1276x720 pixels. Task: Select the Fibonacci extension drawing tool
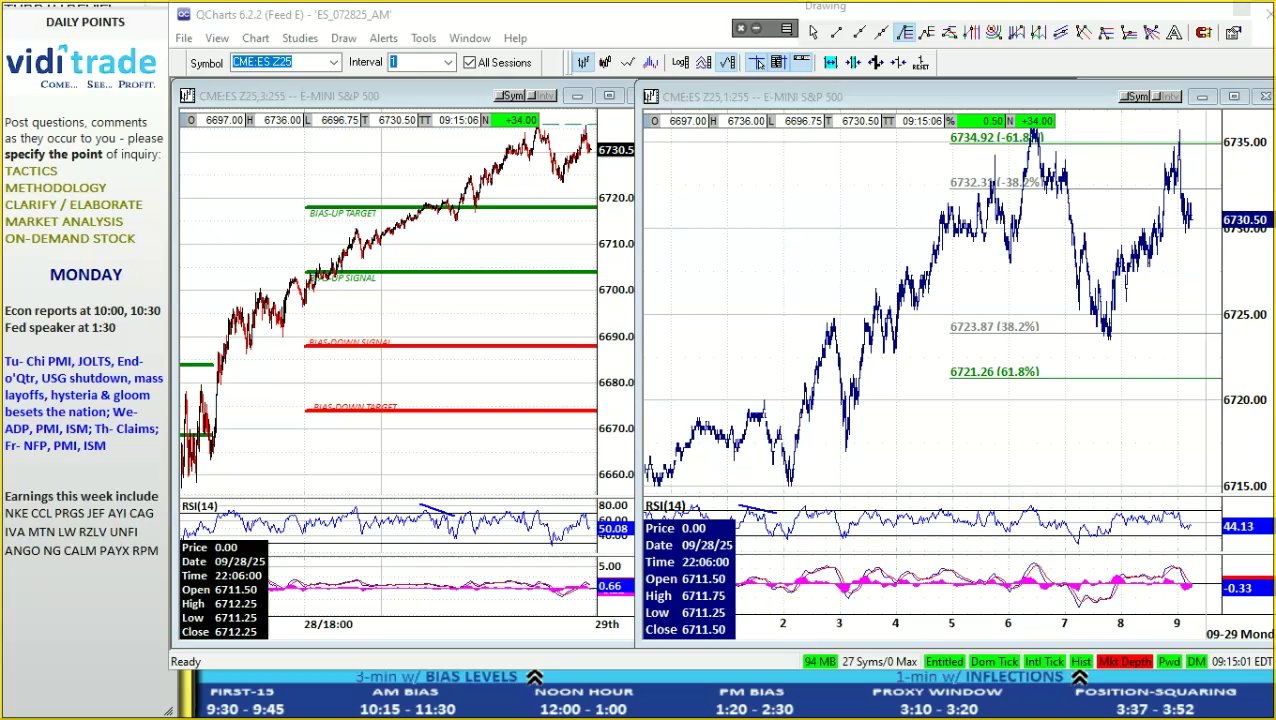coord(926,32)
